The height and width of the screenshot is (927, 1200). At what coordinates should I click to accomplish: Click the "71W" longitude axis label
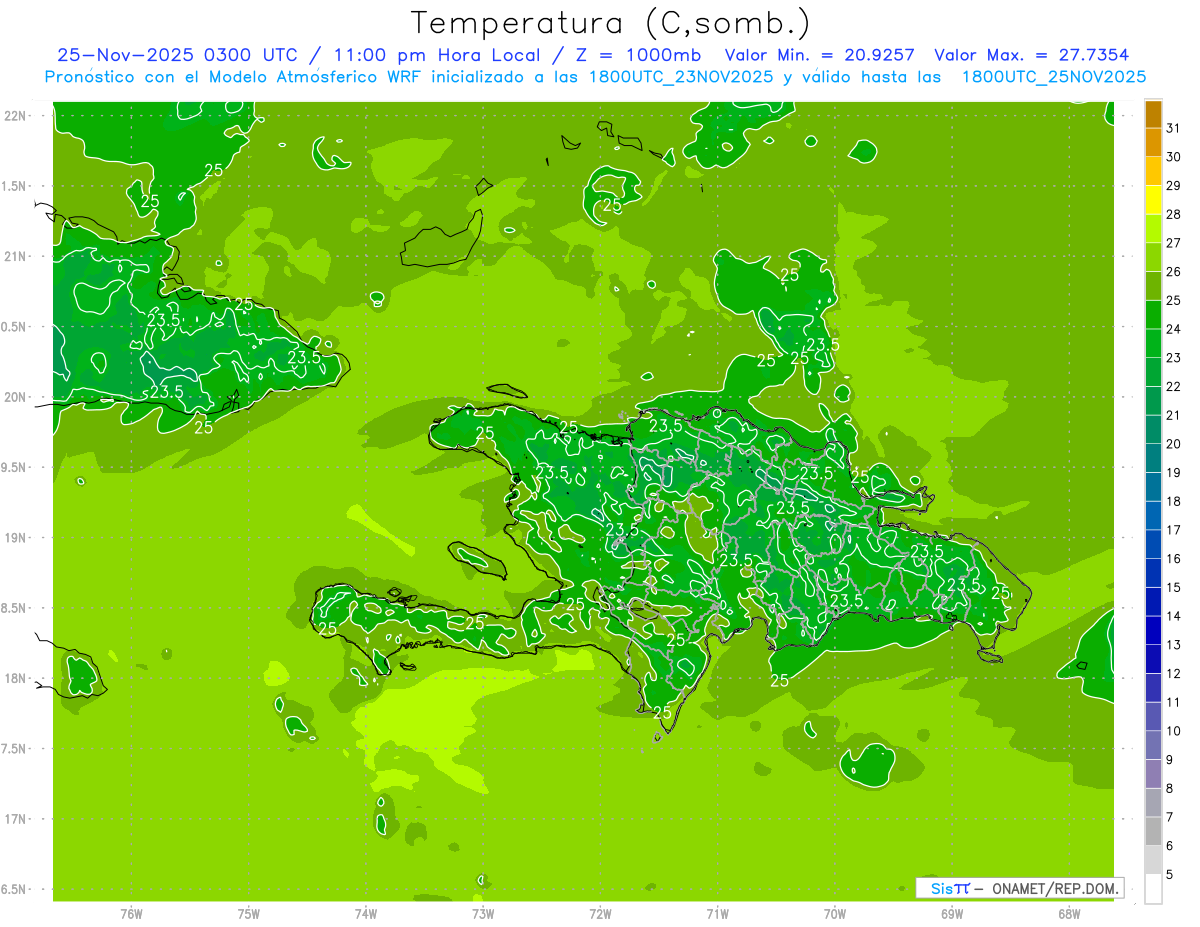point(717,914)
